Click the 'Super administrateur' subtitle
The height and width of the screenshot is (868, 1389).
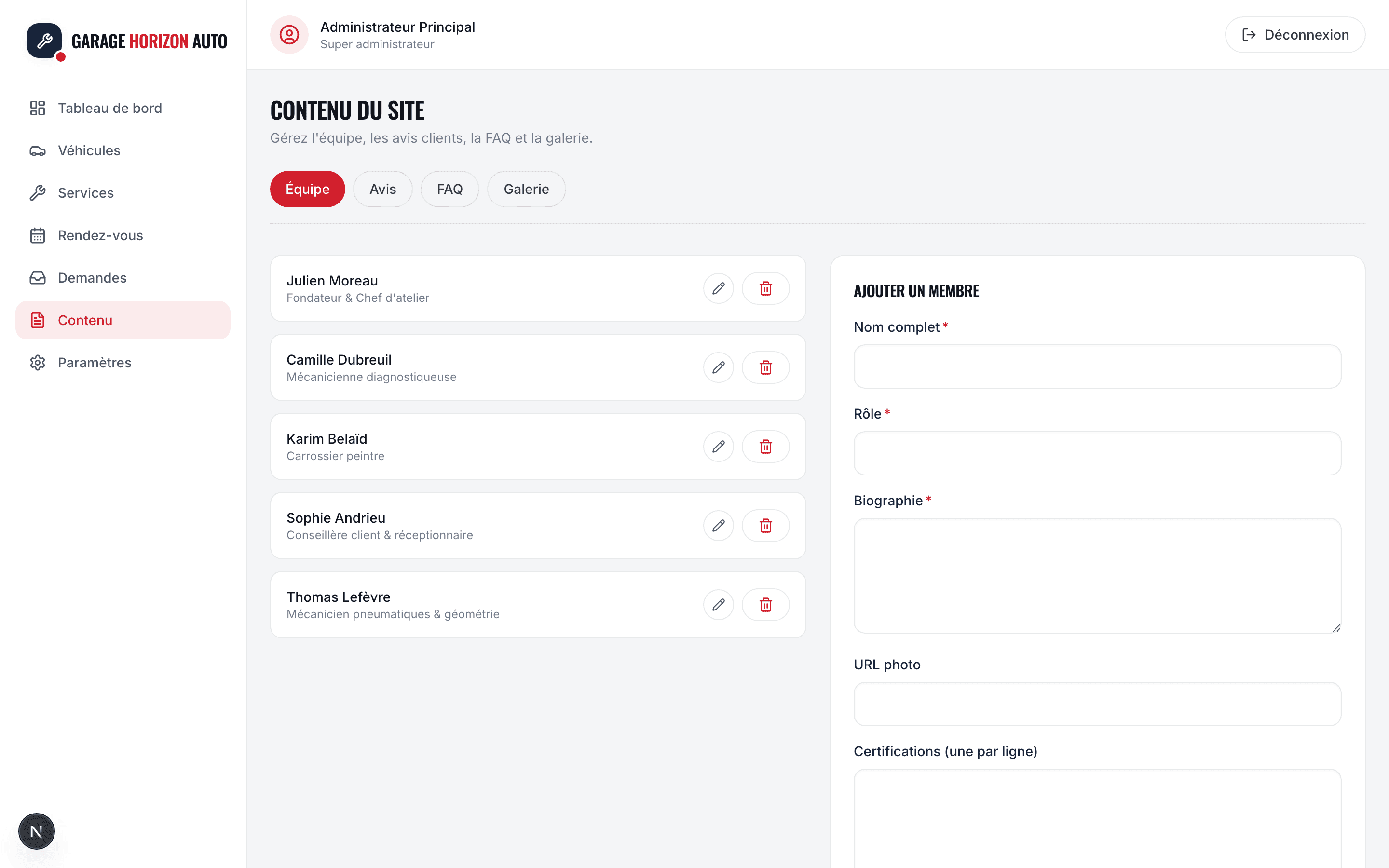pyautogui.click(x=377, y=44)
